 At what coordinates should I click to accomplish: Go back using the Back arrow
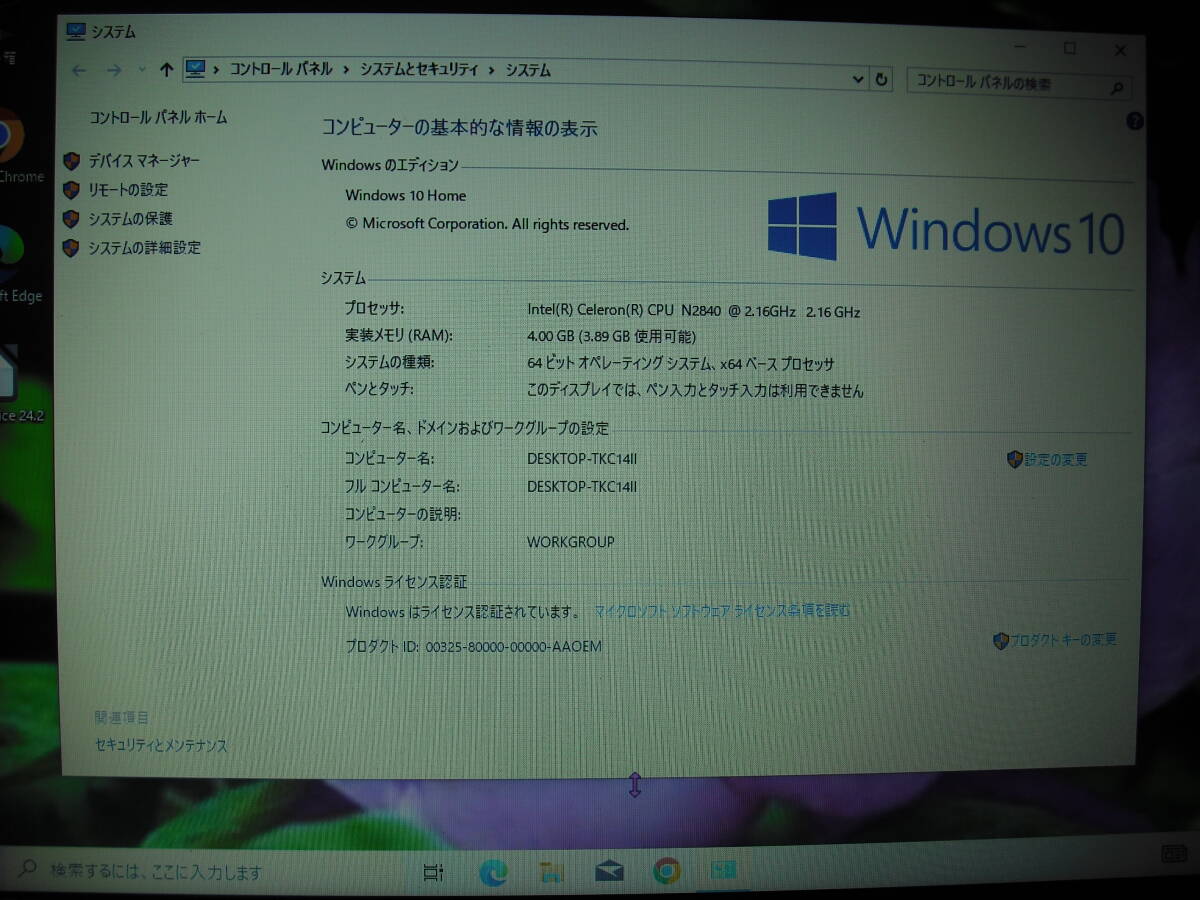[80, 70]
